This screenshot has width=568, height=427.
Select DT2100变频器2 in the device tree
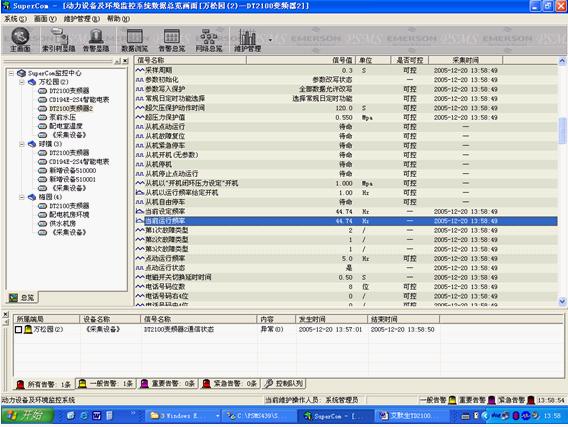click(x=71, y=108)
